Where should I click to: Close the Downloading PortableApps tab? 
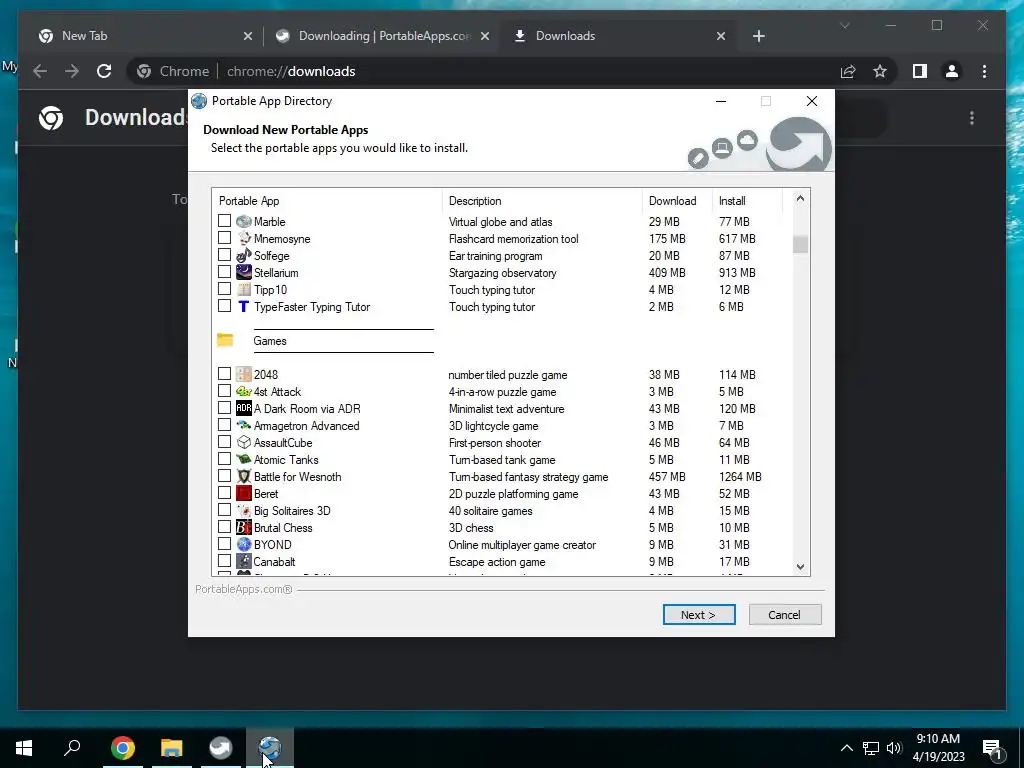point(485,37)
